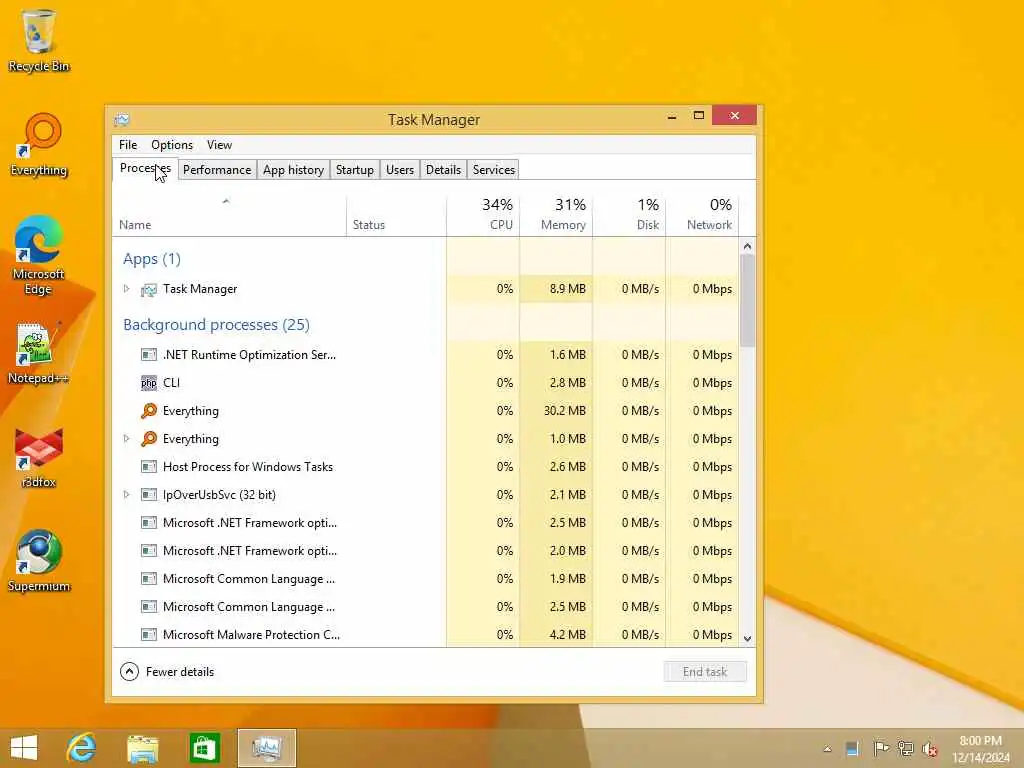This screenshot has height=768, width=1024.
Task: Click the Background processes (25) heading
Action: coord(216,325)
